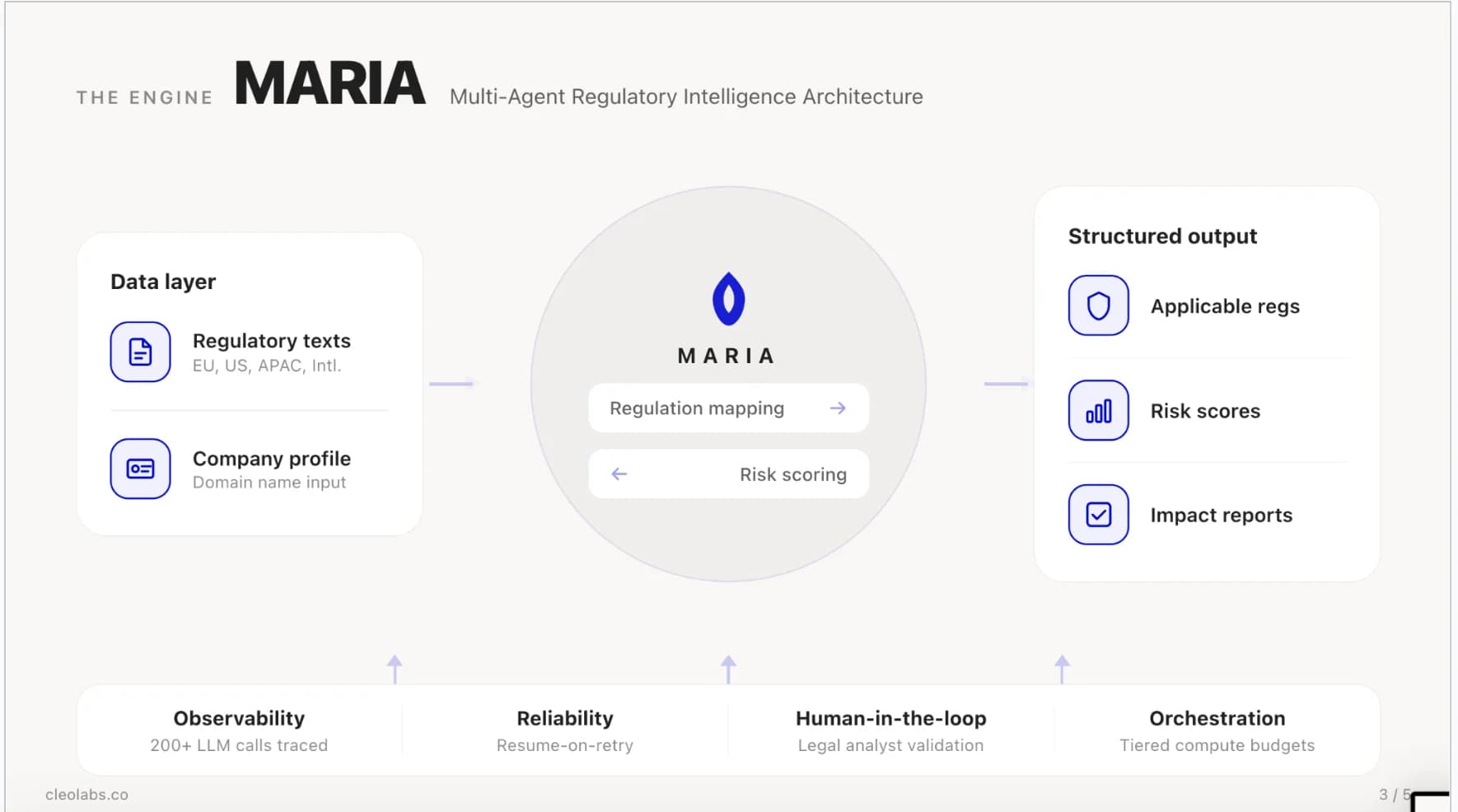Viewport: 1458px width, 812px height.
Task: Click the left arrow inside Risk scoring
Action: pos(619,474)
